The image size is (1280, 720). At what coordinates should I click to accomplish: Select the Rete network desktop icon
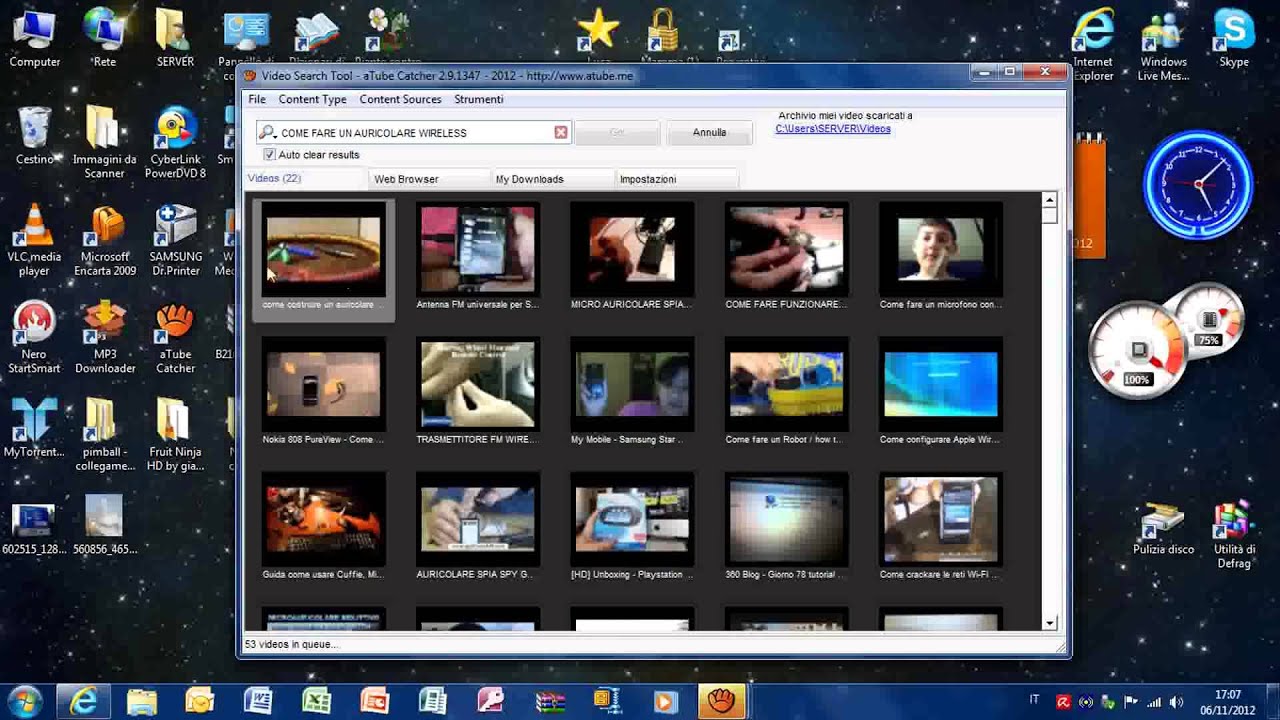click(104, 38)
